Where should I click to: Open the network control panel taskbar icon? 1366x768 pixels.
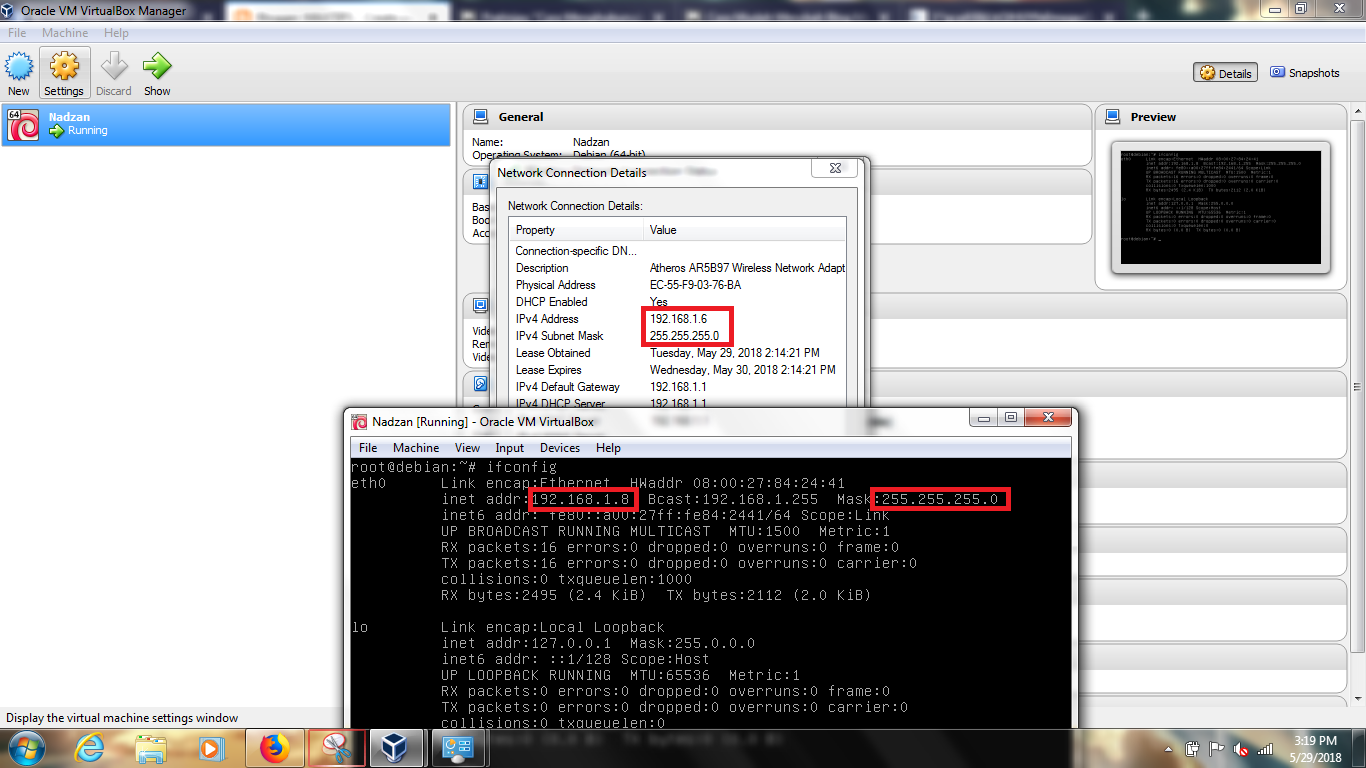coord(457,748)
